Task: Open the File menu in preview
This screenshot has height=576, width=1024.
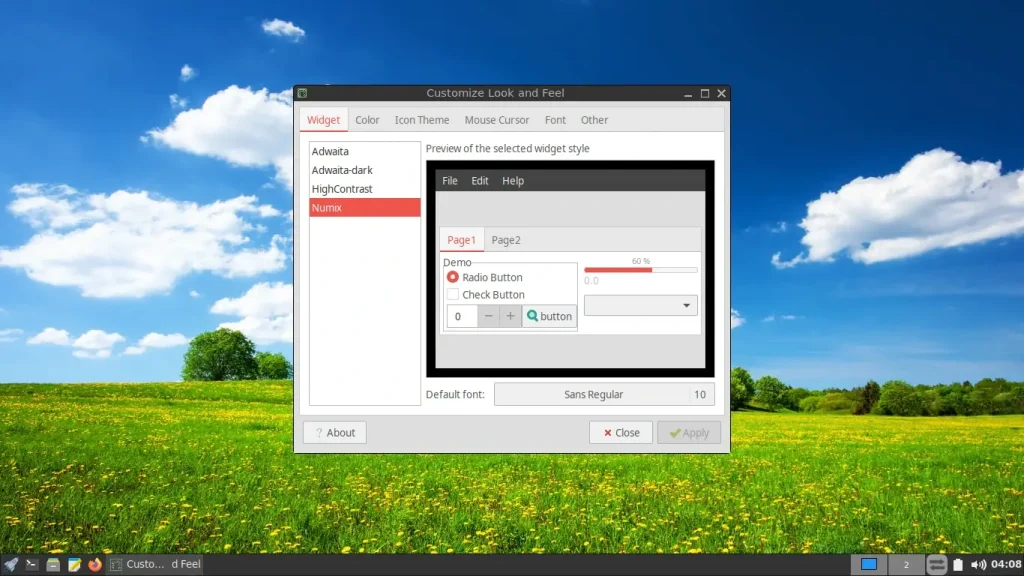Action: point(449,181)
